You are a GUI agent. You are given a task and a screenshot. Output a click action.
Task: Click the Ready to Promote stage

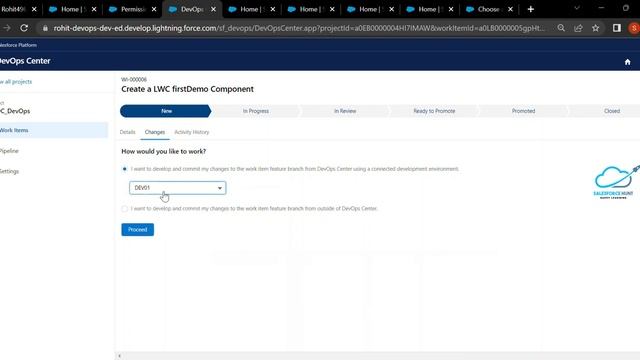434,111
